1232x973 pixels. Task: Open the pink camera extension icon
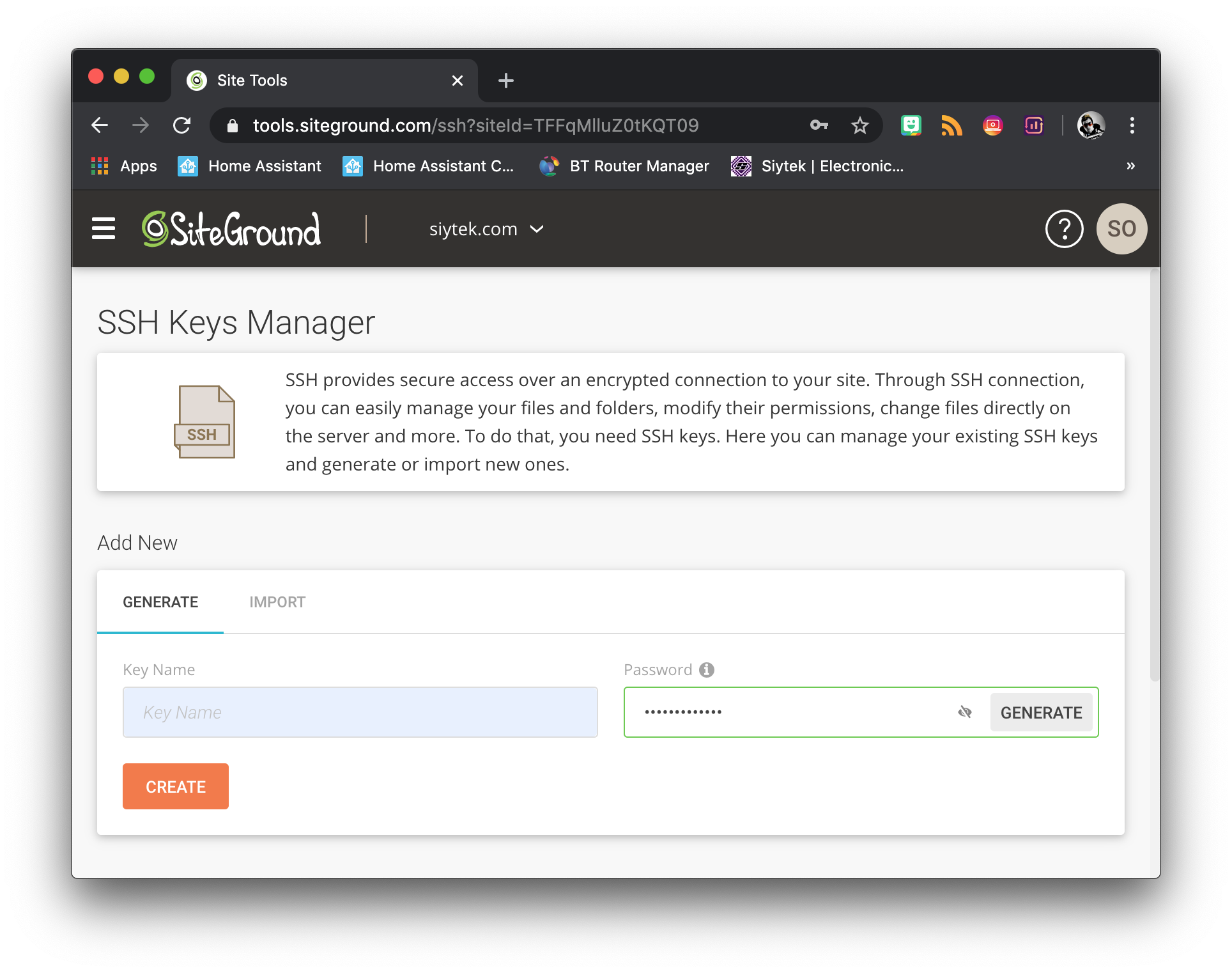pyautogui.click(x=992, y=125)
